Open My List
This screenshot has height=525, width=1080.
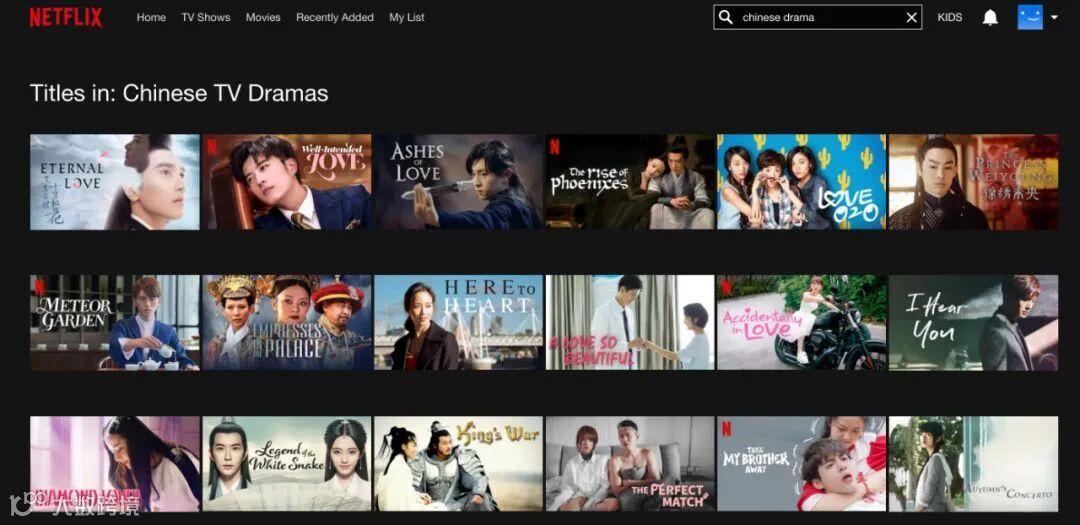click(407, 17)
